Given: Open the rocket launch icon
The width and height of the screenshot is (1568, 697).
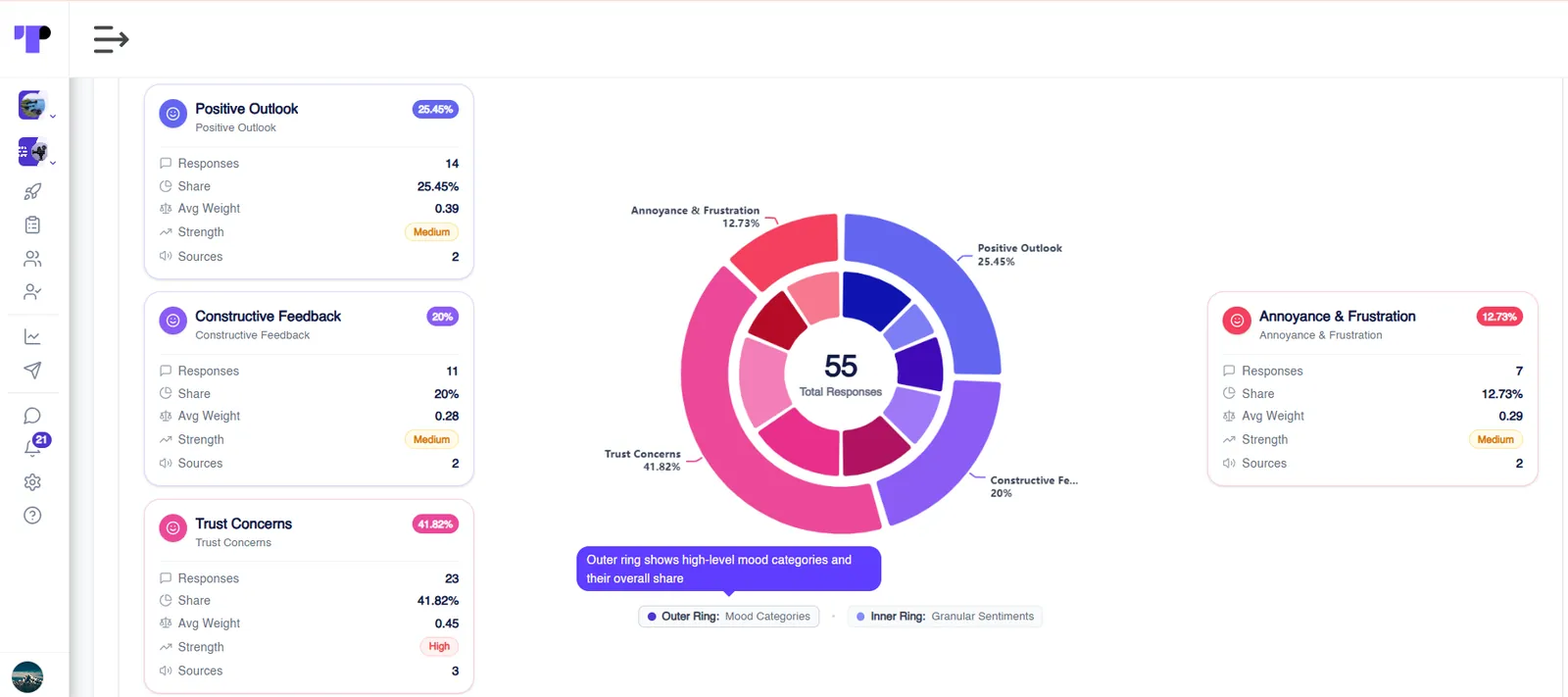Looking at the screenshot, I should (32, 192).
